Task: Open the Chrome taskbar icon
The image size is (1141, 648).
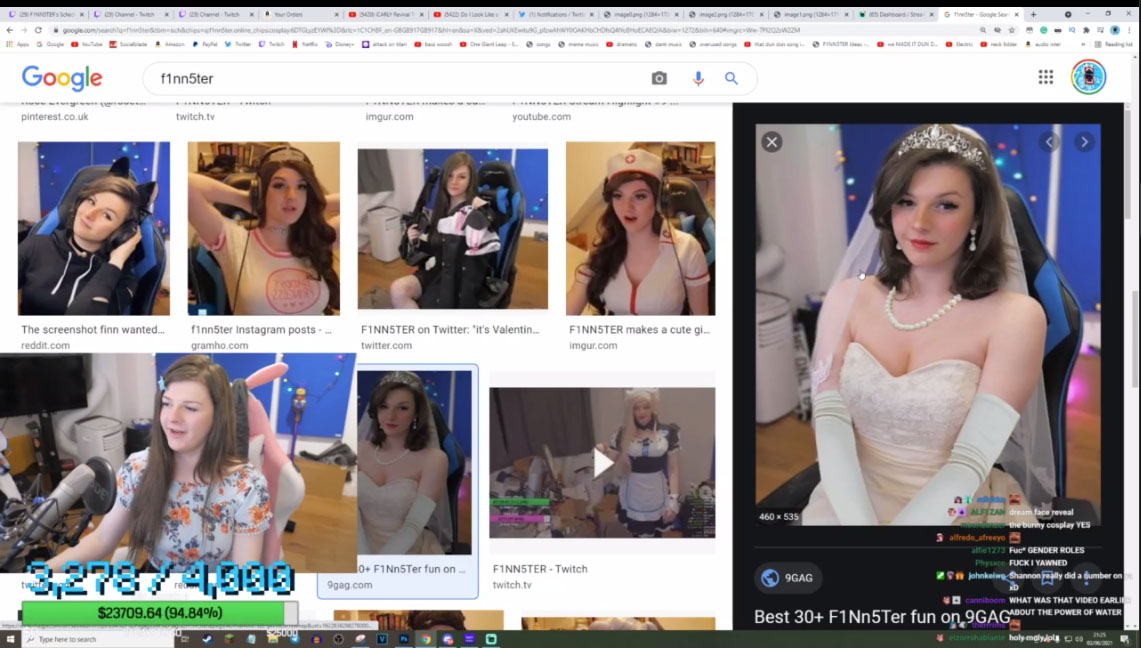Action: [426, 639]
